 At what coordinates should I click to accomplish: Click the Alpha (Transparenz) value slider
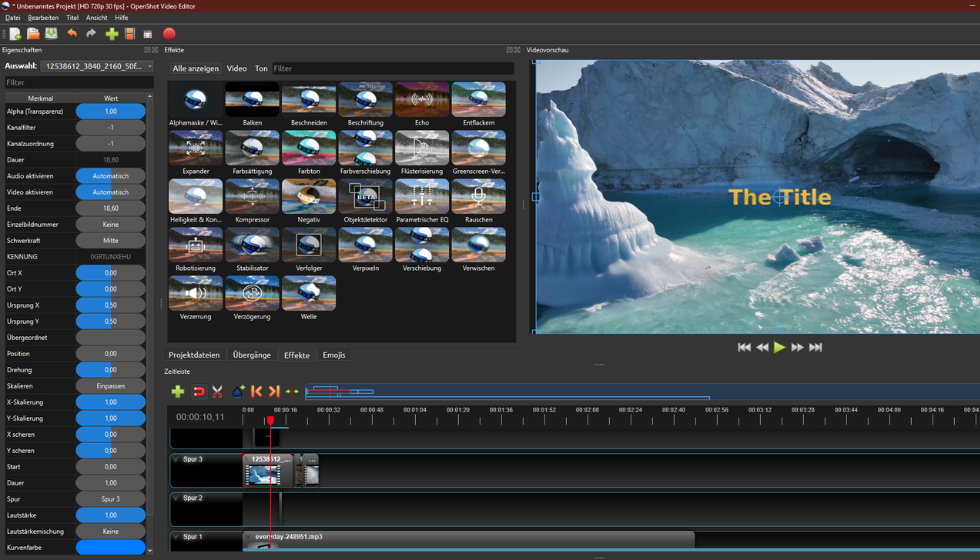(x=111, y=111)
